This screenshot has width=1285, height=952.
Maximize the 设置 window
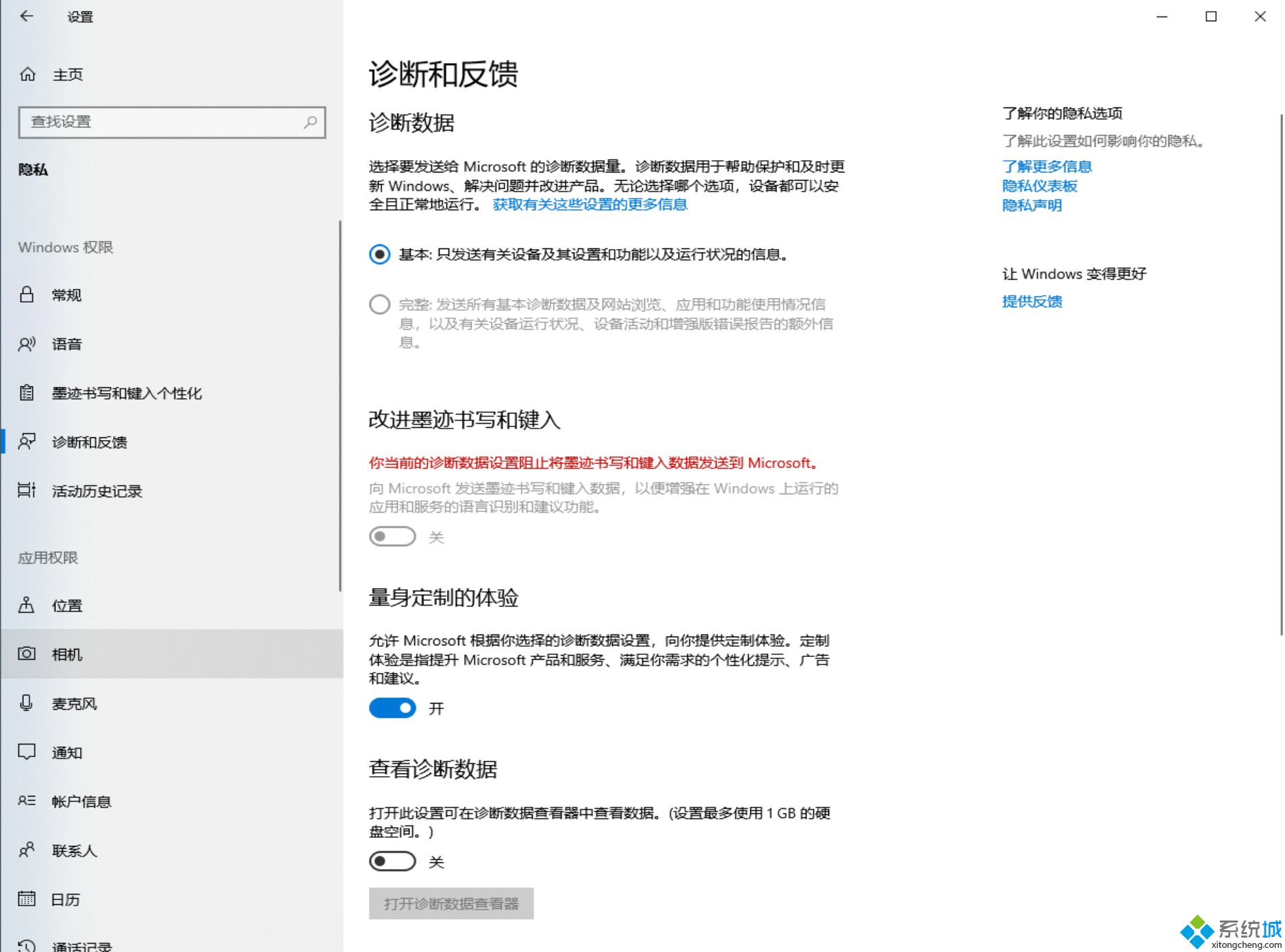[x=1211, y=16]
